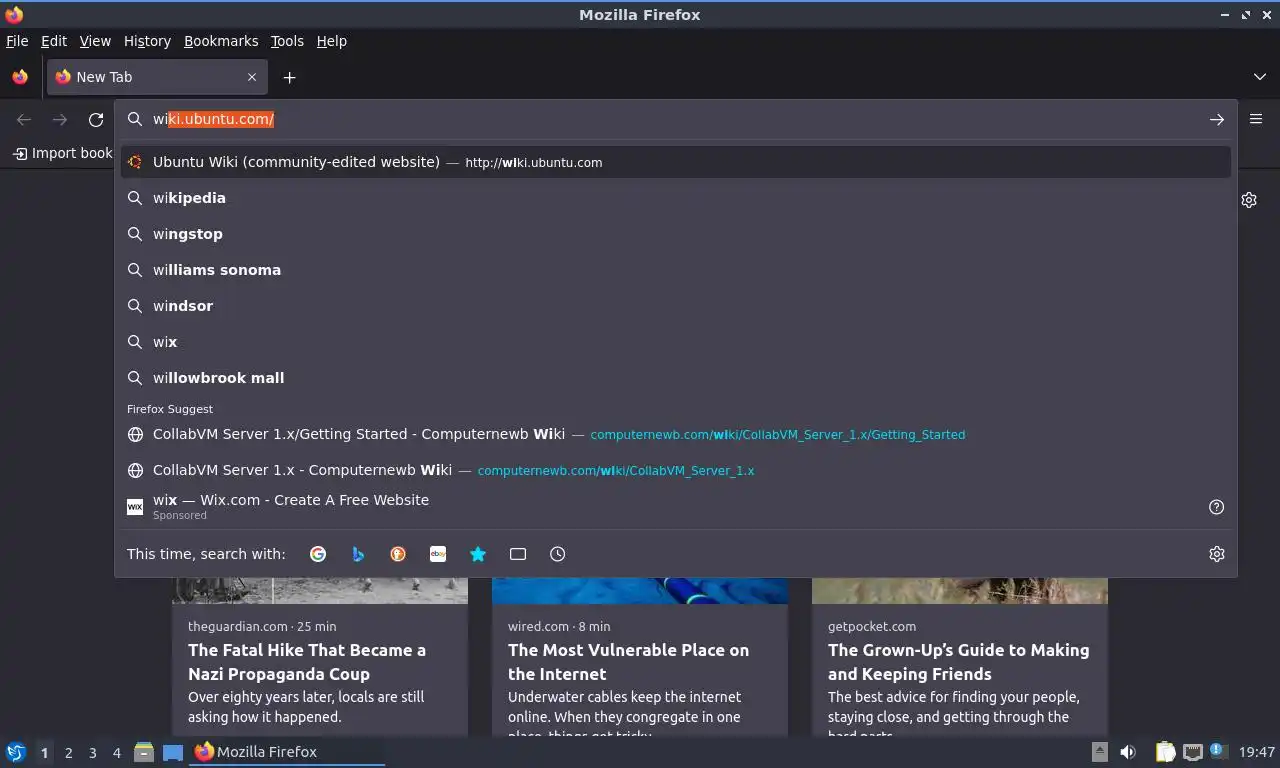Open search settings gear in dropdown

point(1217,554)
